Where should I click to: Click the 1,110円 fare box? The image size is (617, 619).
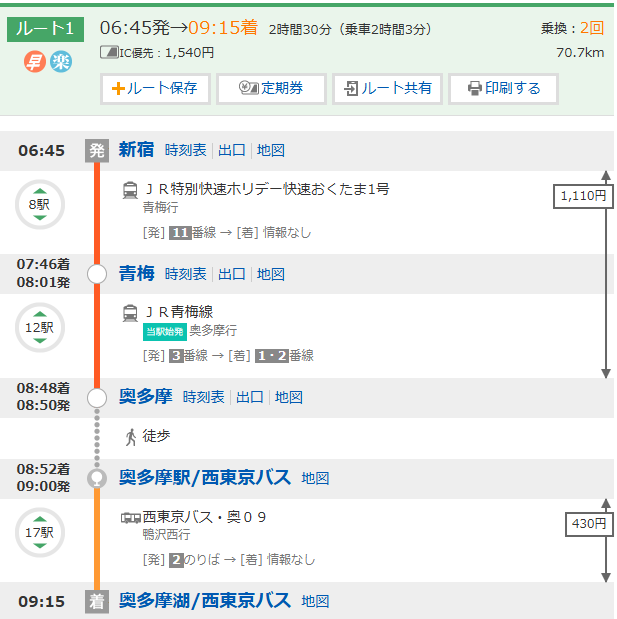tap(583, 197)
